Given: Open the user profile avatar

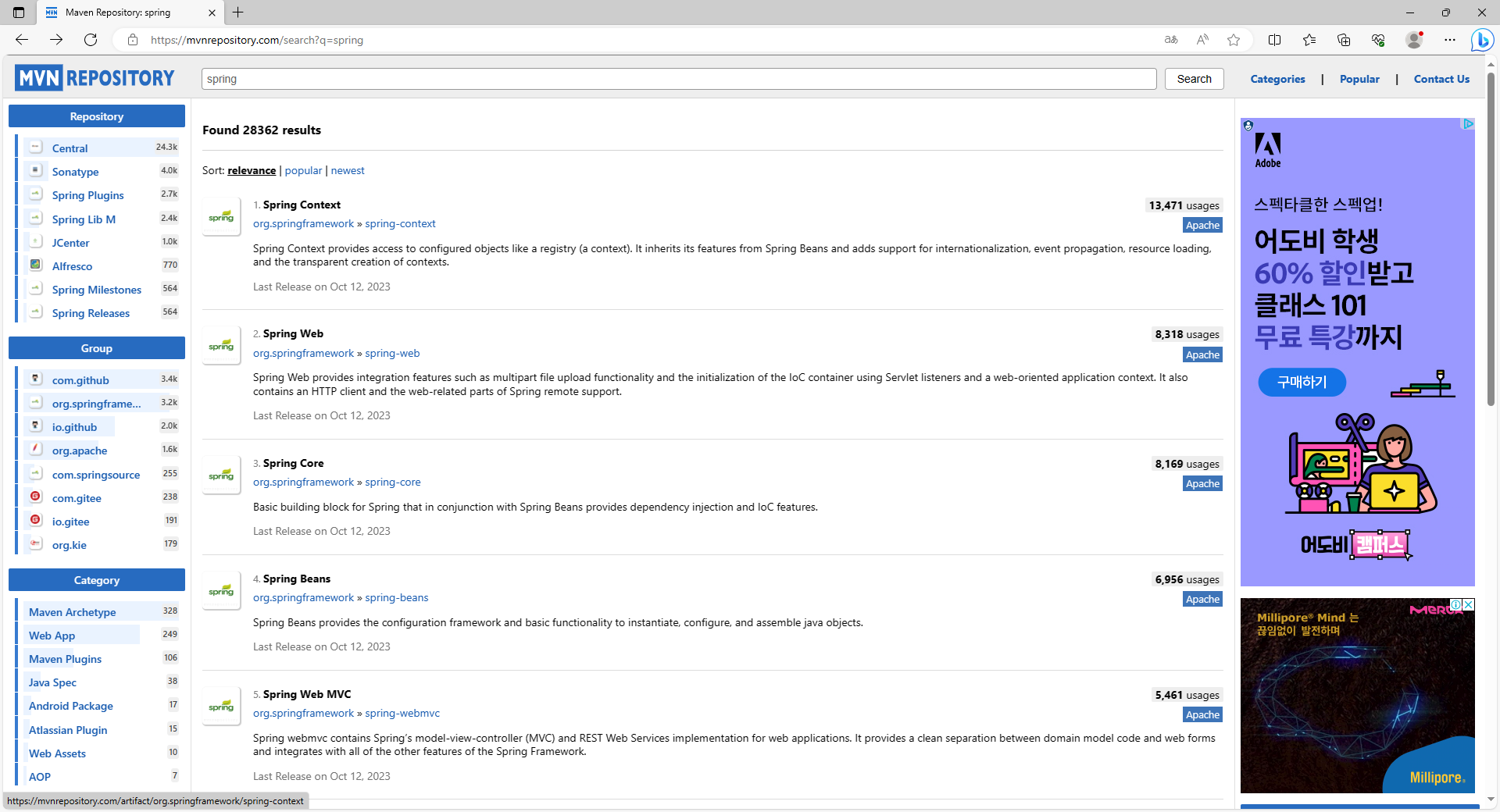Looking at the screenshot, I should click(1414, 40).
